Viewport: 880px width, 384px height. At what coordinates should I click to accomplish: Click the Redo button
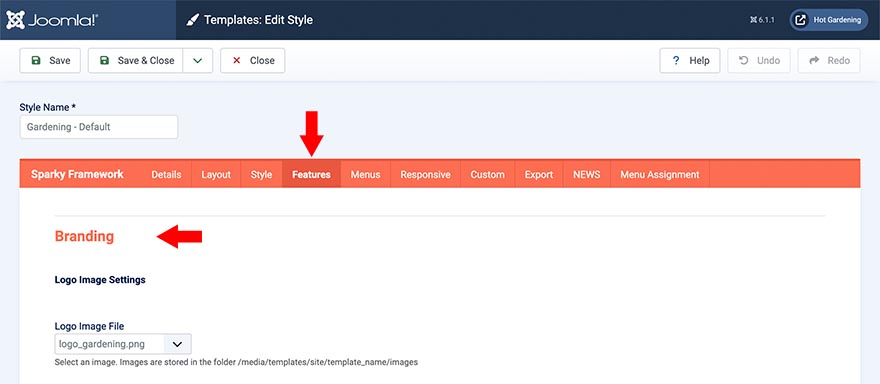[x=829, y=61]
